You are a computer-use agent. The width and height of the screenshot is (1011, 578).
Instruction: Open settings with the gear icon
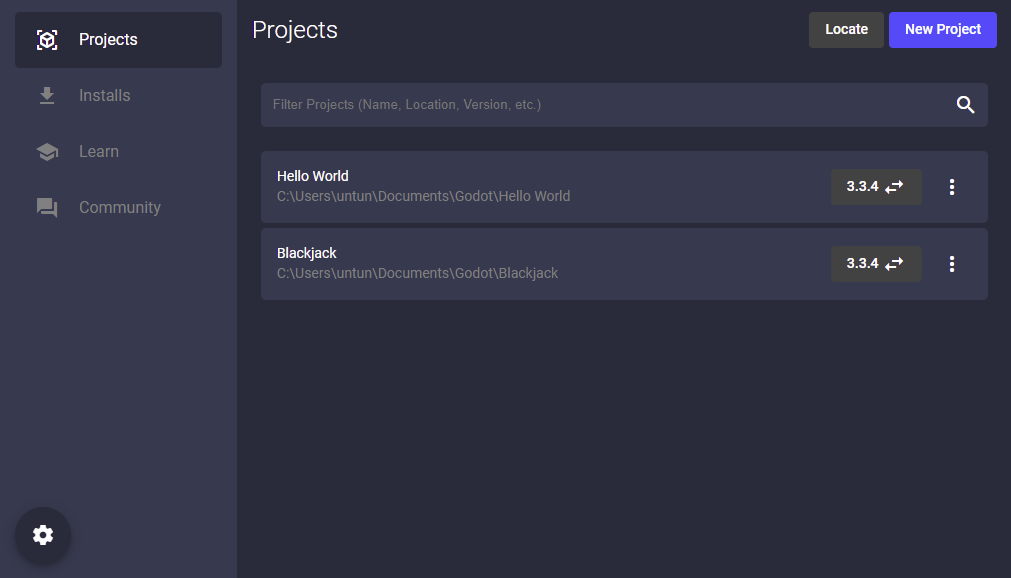[43, 535]
